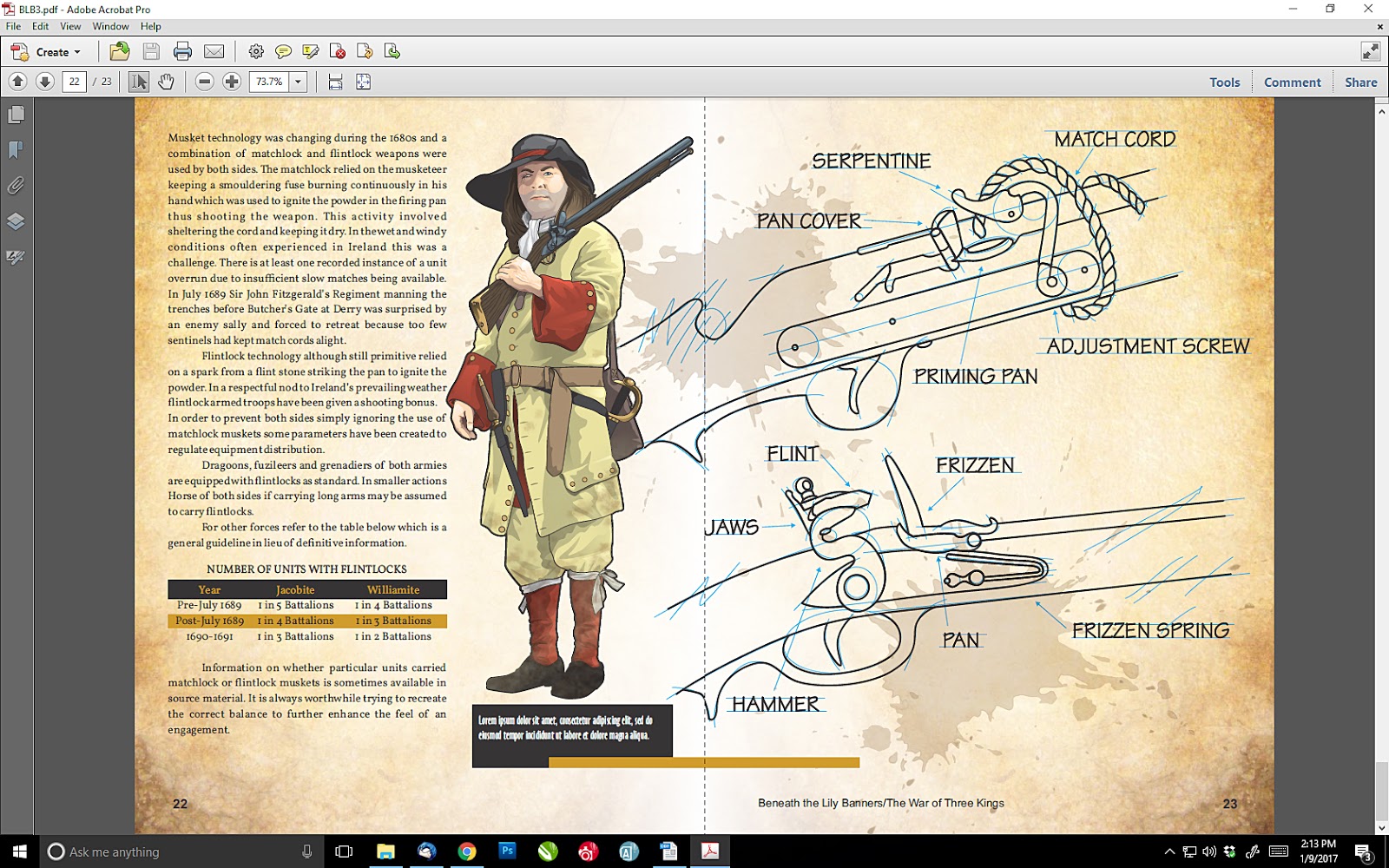
Task: Click the 'Williamite' column header
Action: click(393, 589)
